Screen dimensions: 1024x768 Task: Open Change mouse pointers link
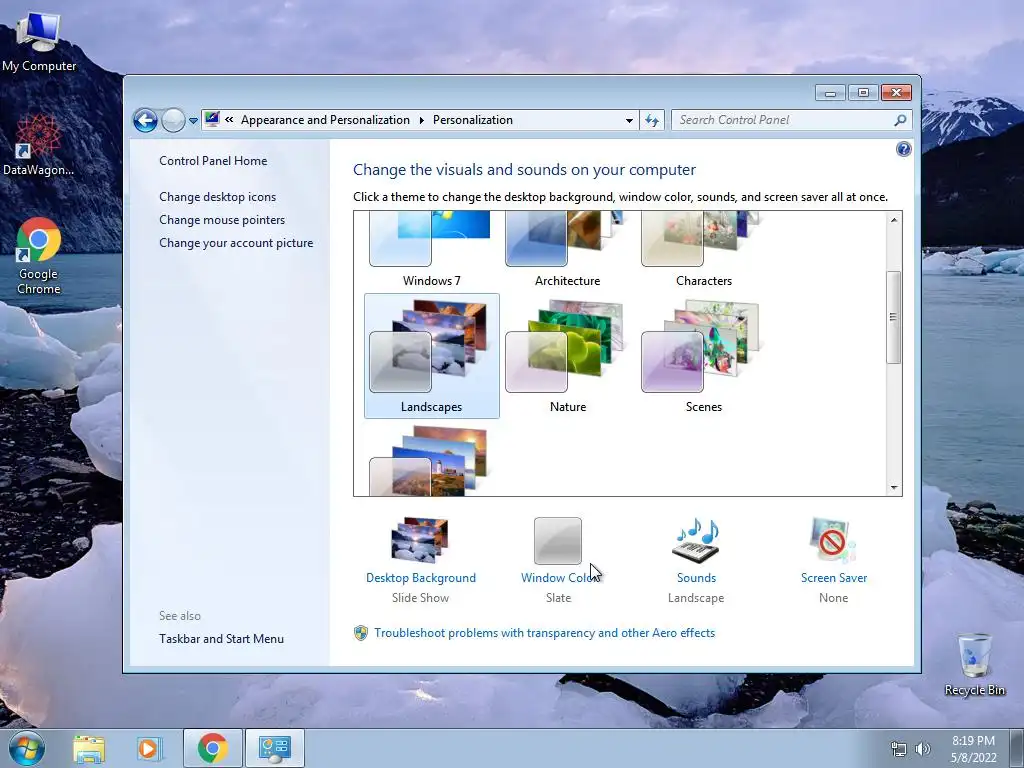coord(222,220)
